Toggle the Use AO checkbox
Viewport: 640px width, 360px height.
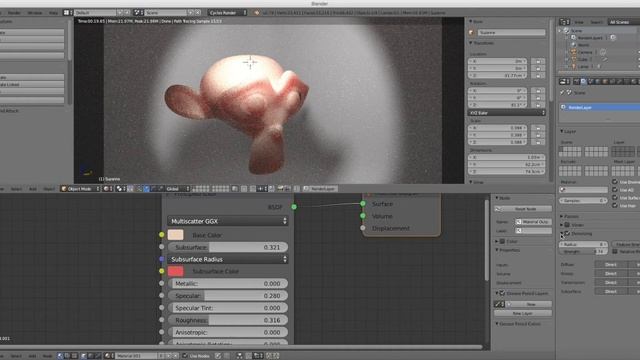615,190
